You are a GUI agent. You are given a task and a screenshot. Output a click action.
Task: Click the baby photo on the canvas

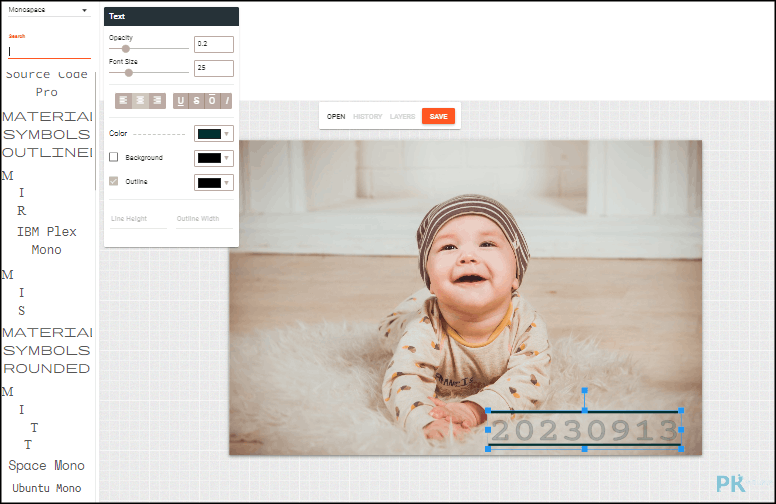tap(465, 297)
